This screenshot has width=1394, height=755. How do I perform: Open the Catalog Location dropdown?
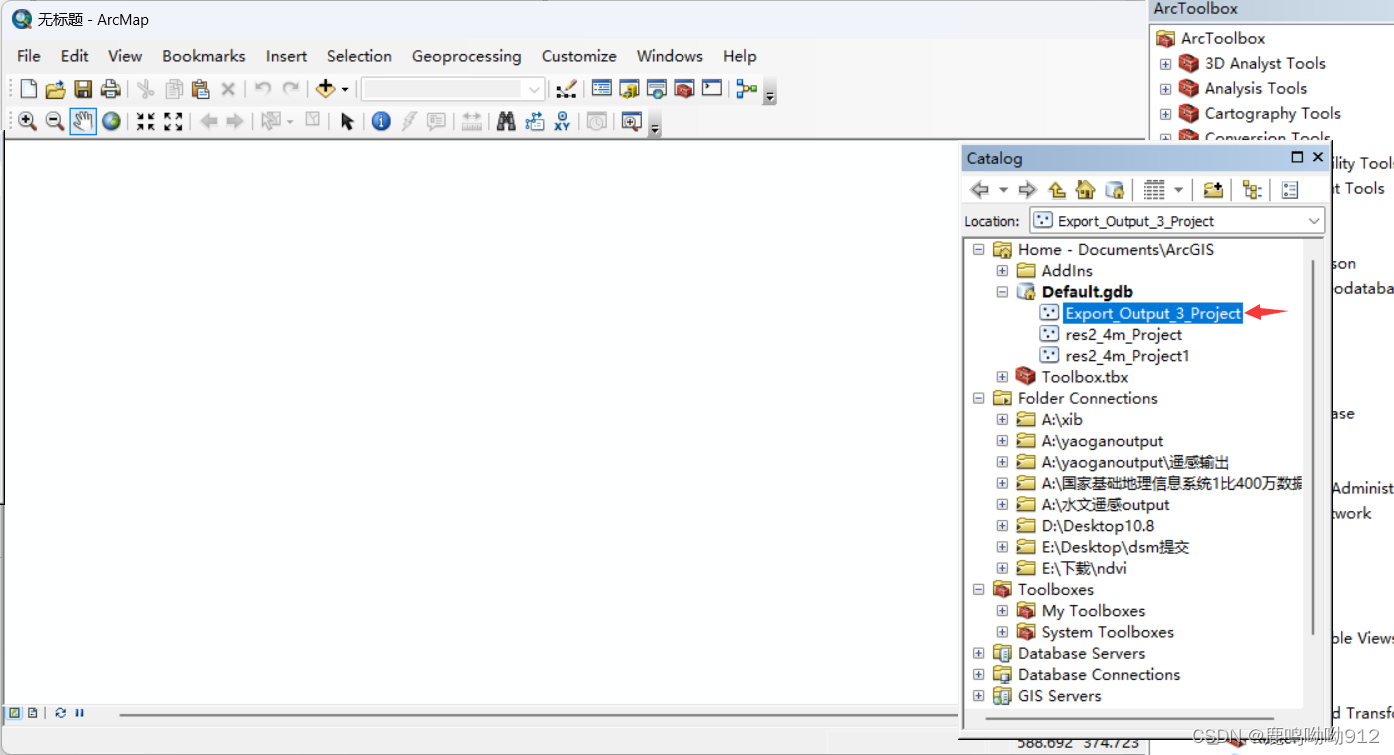coord(1314,221)
